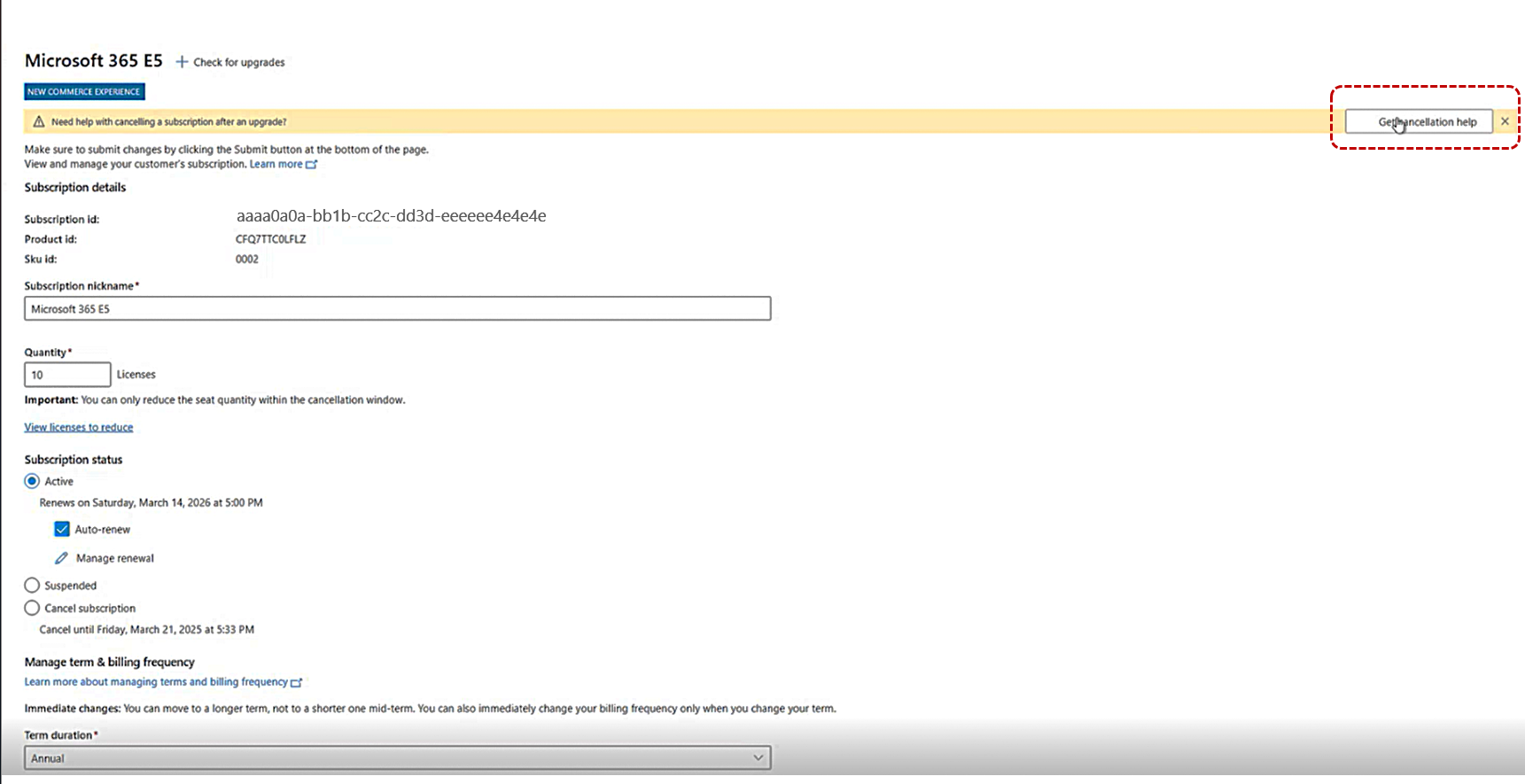The image size is (1525, 784).
Task: Select the Active subscription status radio
Action: [x=32, y=481]
